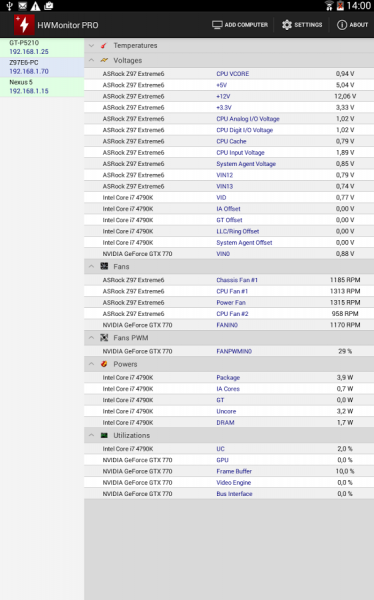Viewport: 374px width, 600px height.
Task: Click the Powers section icon
Action: pyautogui.click(x=104, y=364)
